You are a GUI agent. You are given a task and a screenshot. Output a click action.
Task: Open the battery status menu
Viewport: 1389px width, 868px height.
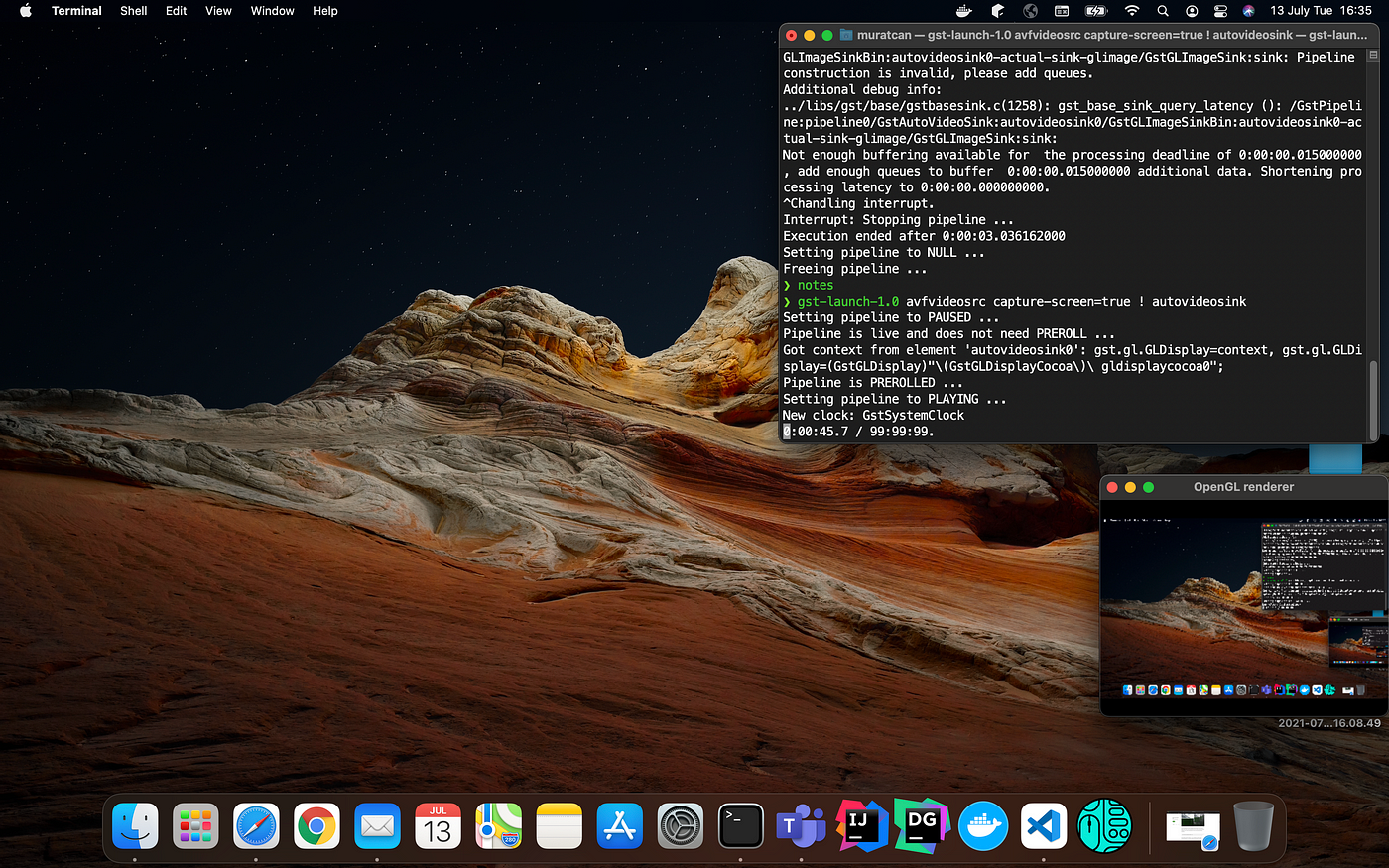click(x=1095, y=11)
